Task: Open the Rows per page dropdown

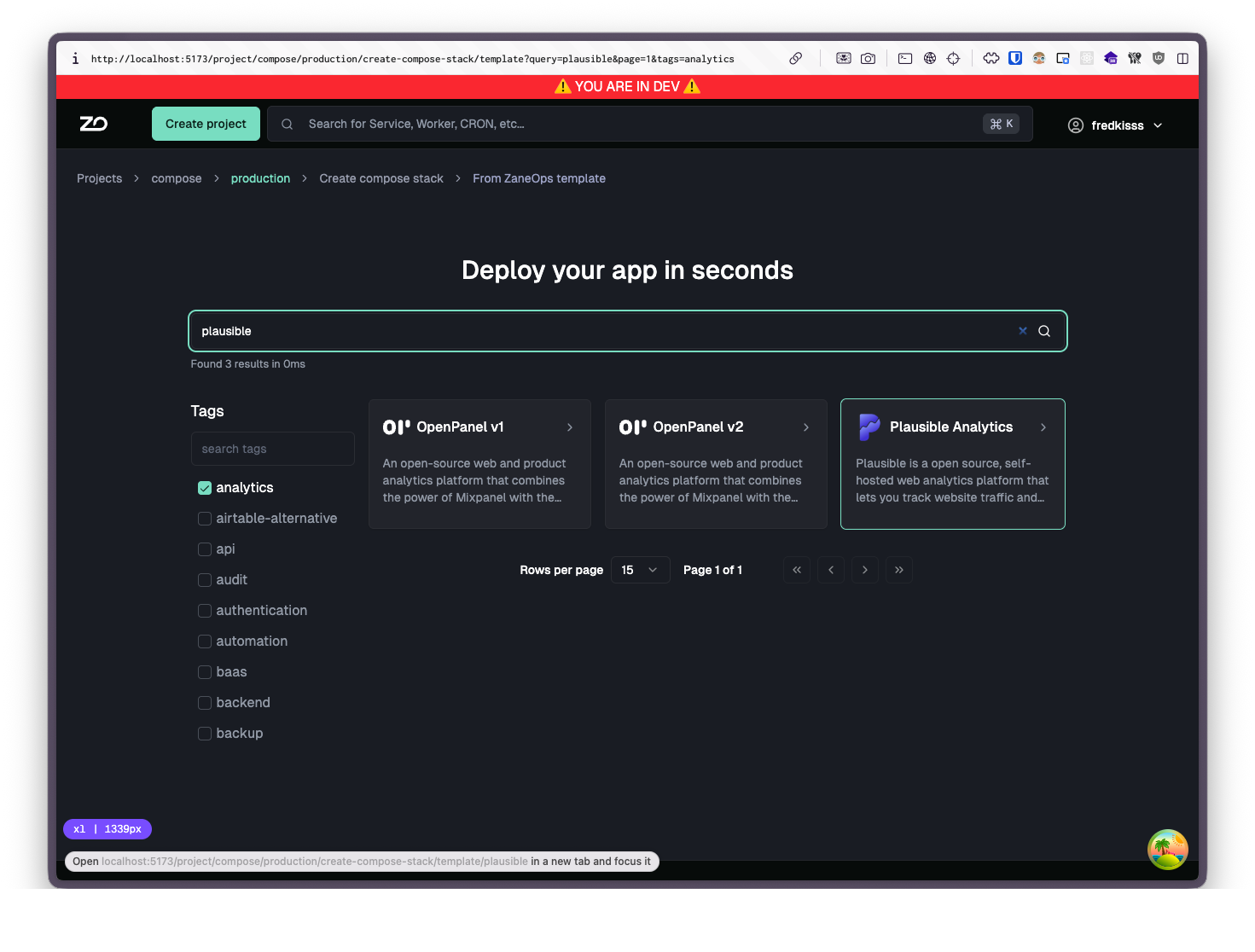Action: coord(640,570)
